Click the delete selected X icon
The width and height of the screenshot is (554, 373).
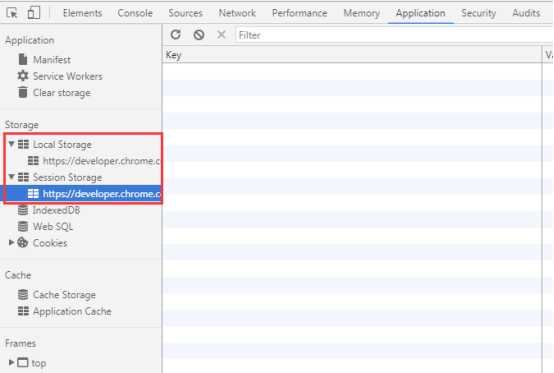pyautogui.click(x=222, y=35)
